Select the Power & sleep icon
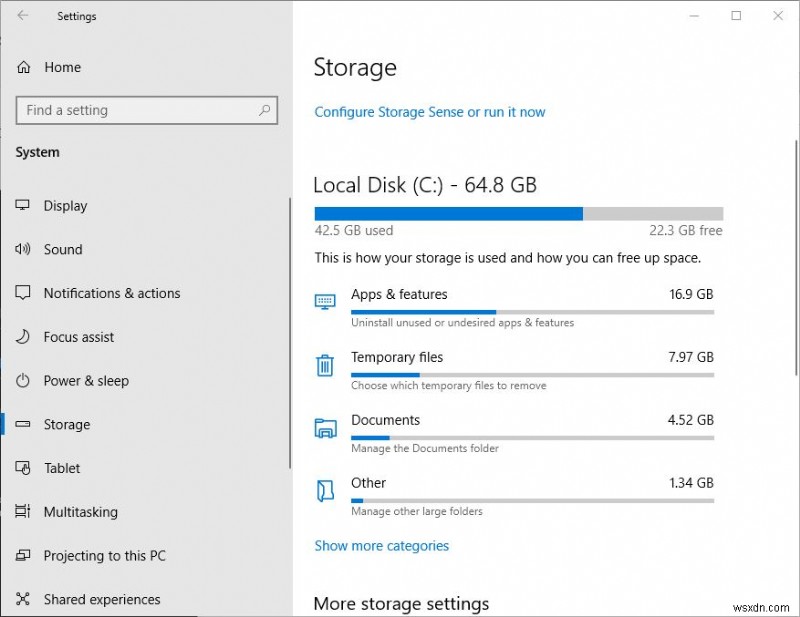This screenshot has width=800, height=617. point(22,381)
